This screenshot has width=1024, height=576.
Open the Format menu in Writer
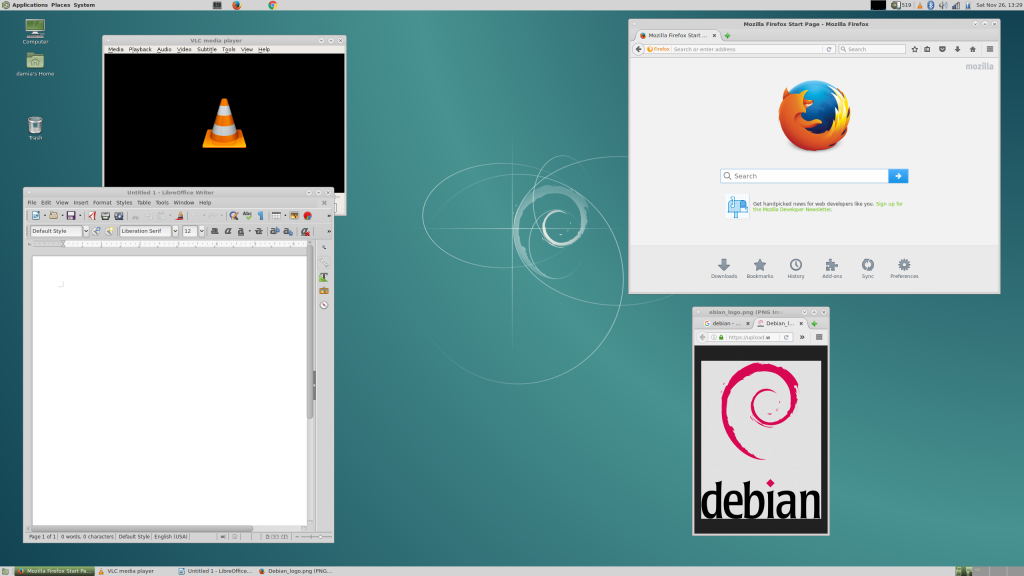(x=102, y=202)
